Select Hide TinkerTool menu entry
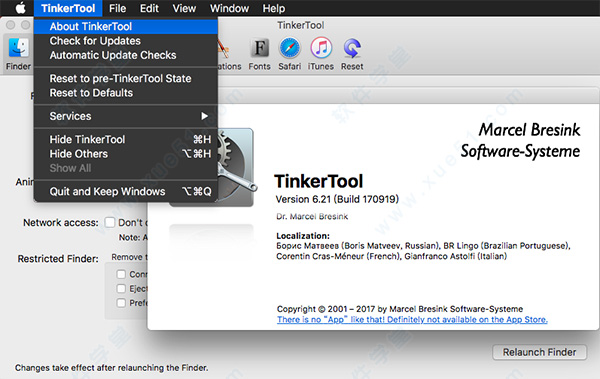Screen dimensions: 600x379 tap(126, 139)
